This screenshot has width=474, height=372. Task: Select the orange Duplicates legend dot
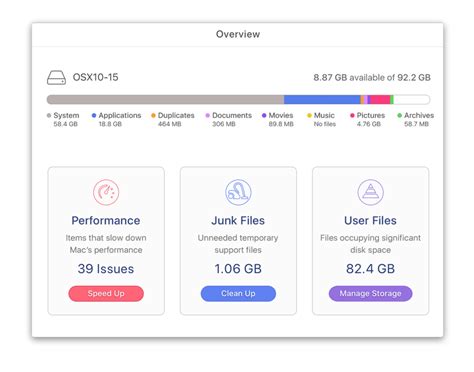(x=153, y=115)
